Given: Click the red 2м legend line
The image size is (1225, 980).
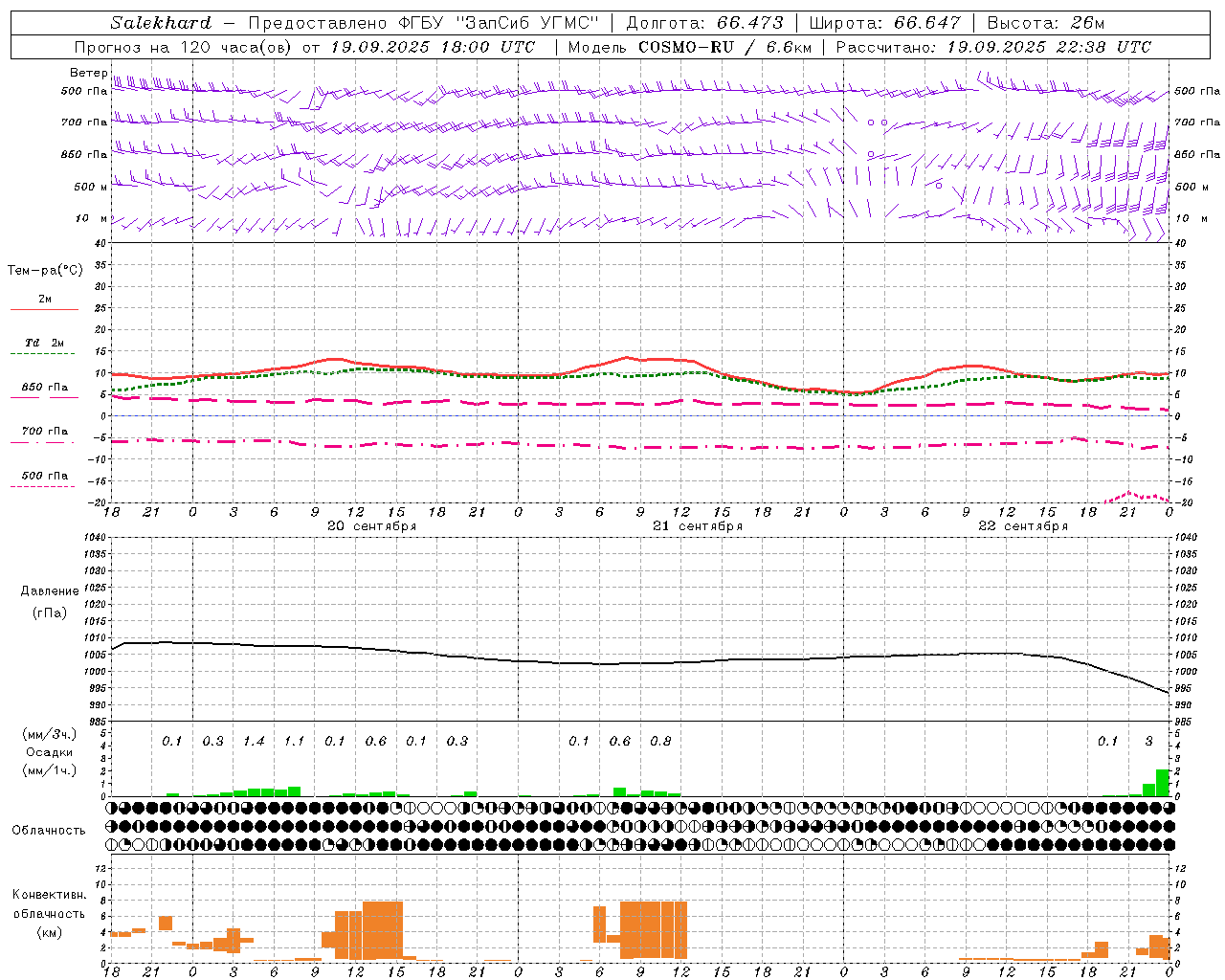Looking at the screenshot, I should pyautogui.click(x=44, y=309).
